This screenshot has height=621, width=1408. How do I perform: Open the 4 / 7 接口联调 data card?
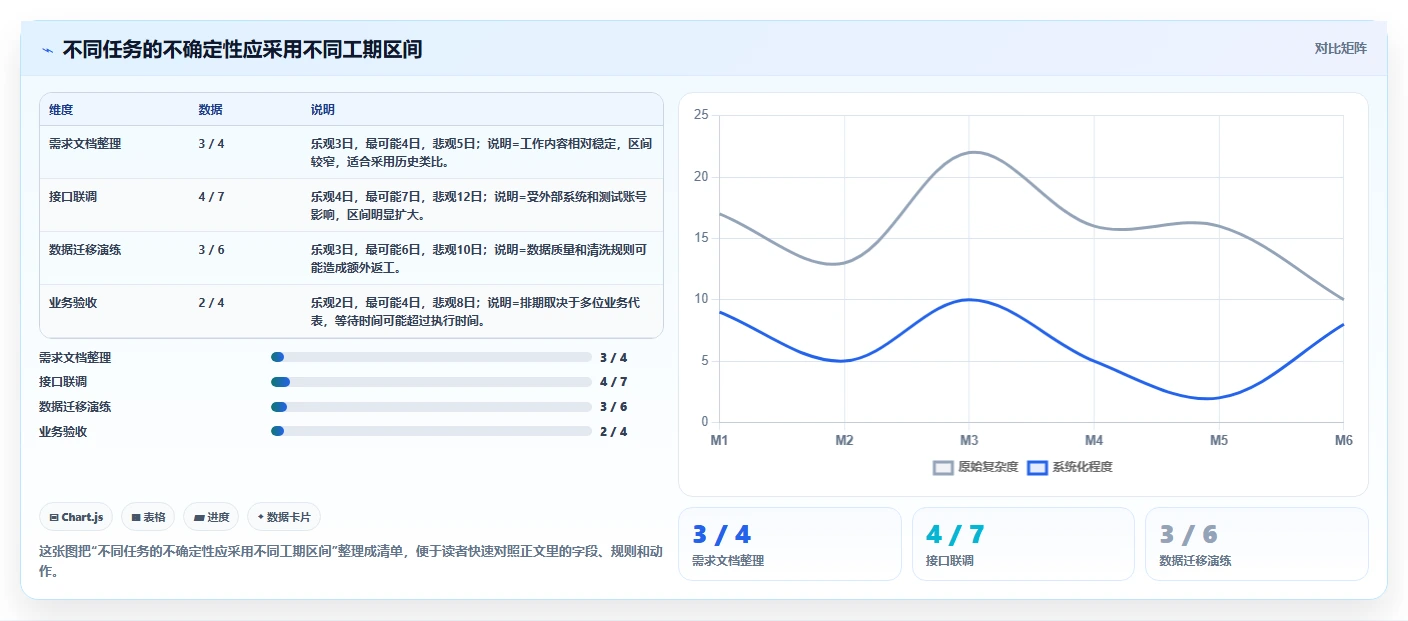(1023, 544)
